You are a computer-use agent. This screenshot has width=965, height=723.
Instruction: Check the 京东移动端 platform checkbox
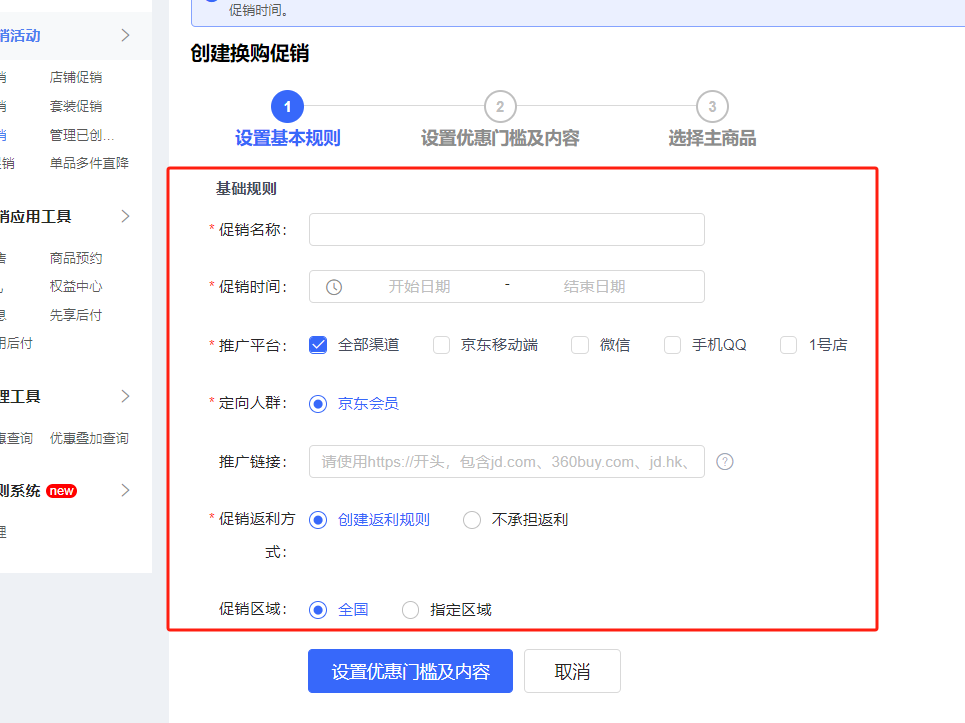pos(442,345)
